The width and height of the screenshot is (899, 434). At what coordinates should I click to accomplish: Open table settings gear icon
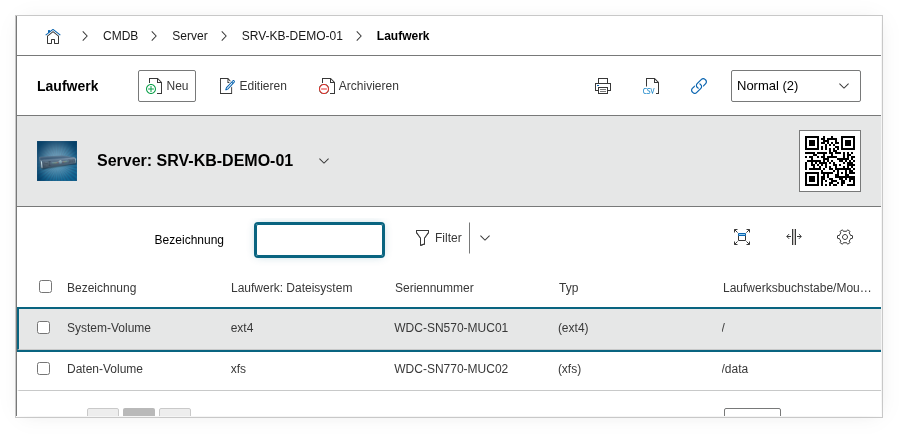click(x=845, y=237)
